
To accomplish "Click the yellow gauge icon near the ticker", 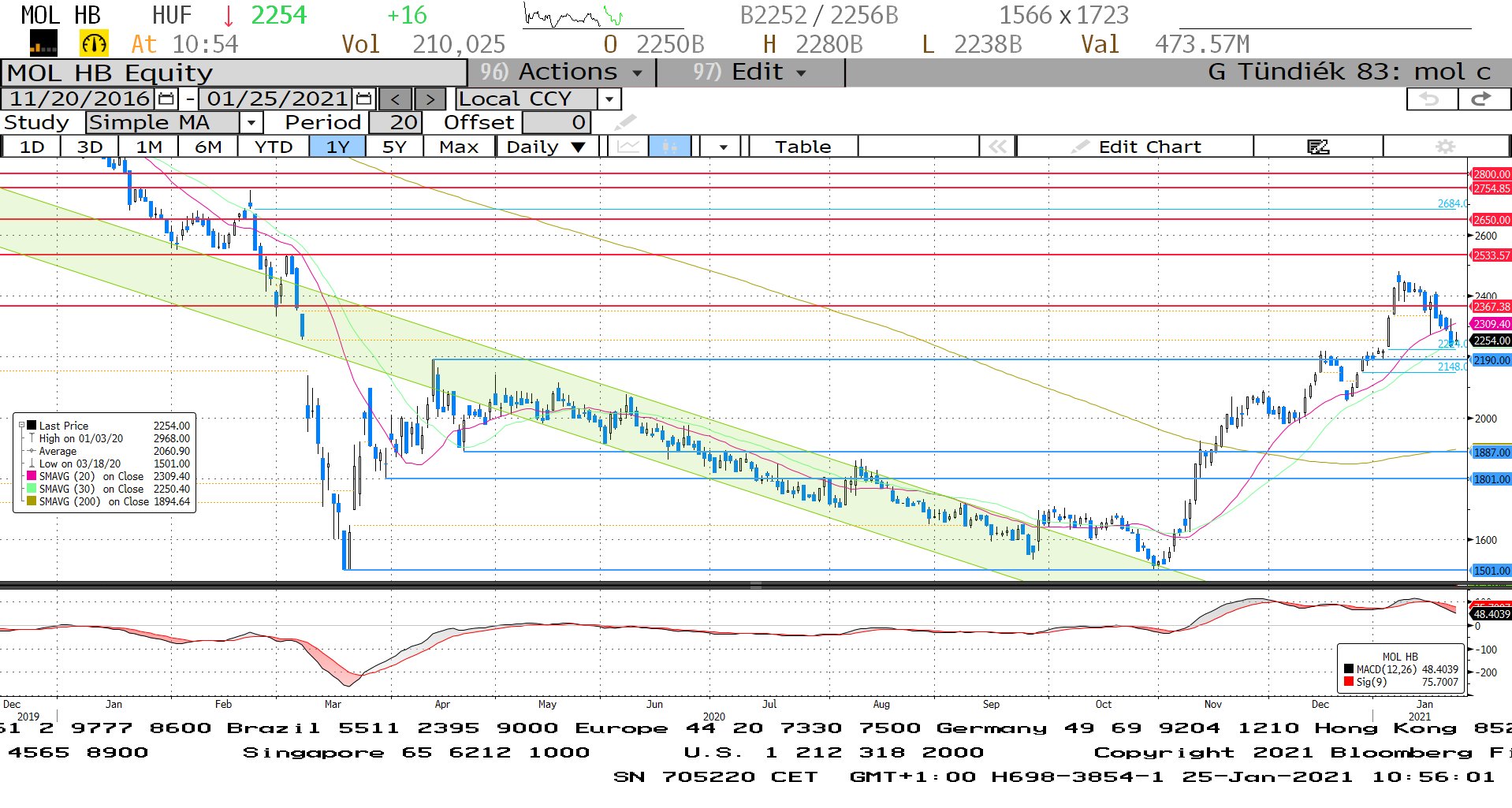I will 94,43.
